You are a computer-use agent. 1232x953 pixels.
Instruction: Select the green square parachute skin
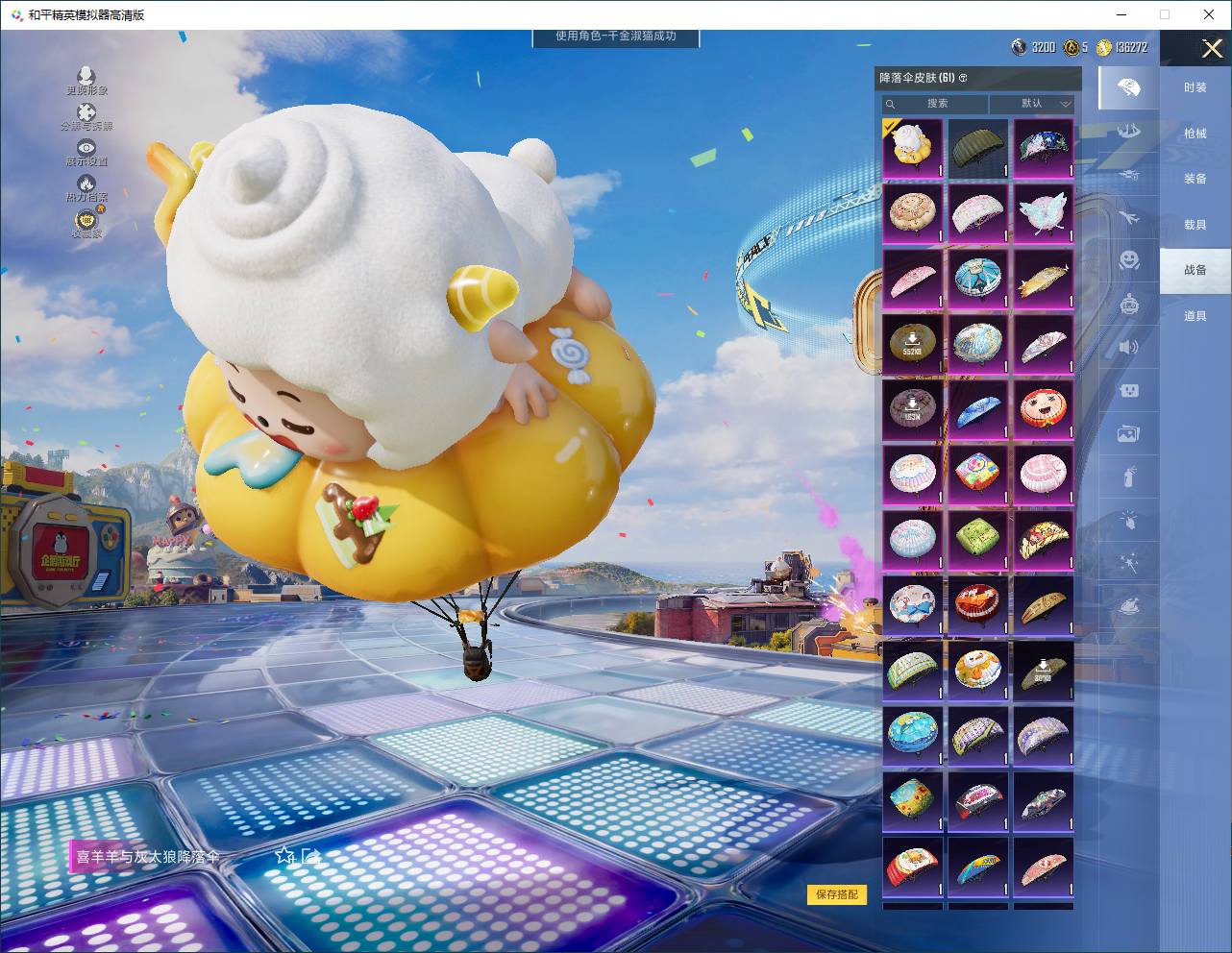tap(978, 540)
